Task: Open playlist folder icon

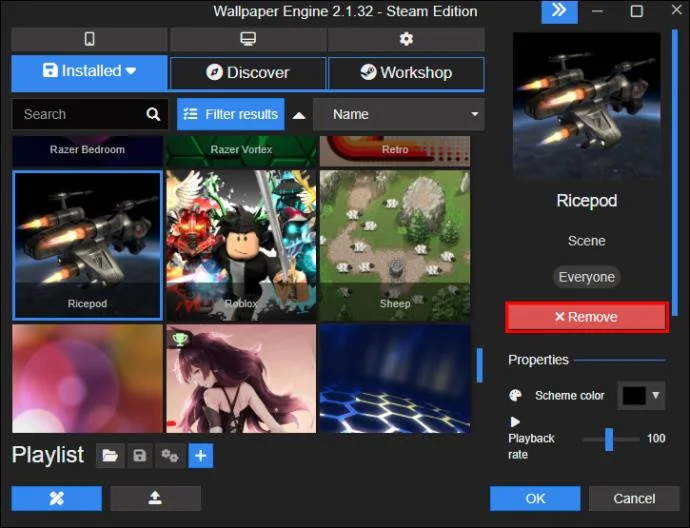Action: pyautogui.click(x=110, y=455)
